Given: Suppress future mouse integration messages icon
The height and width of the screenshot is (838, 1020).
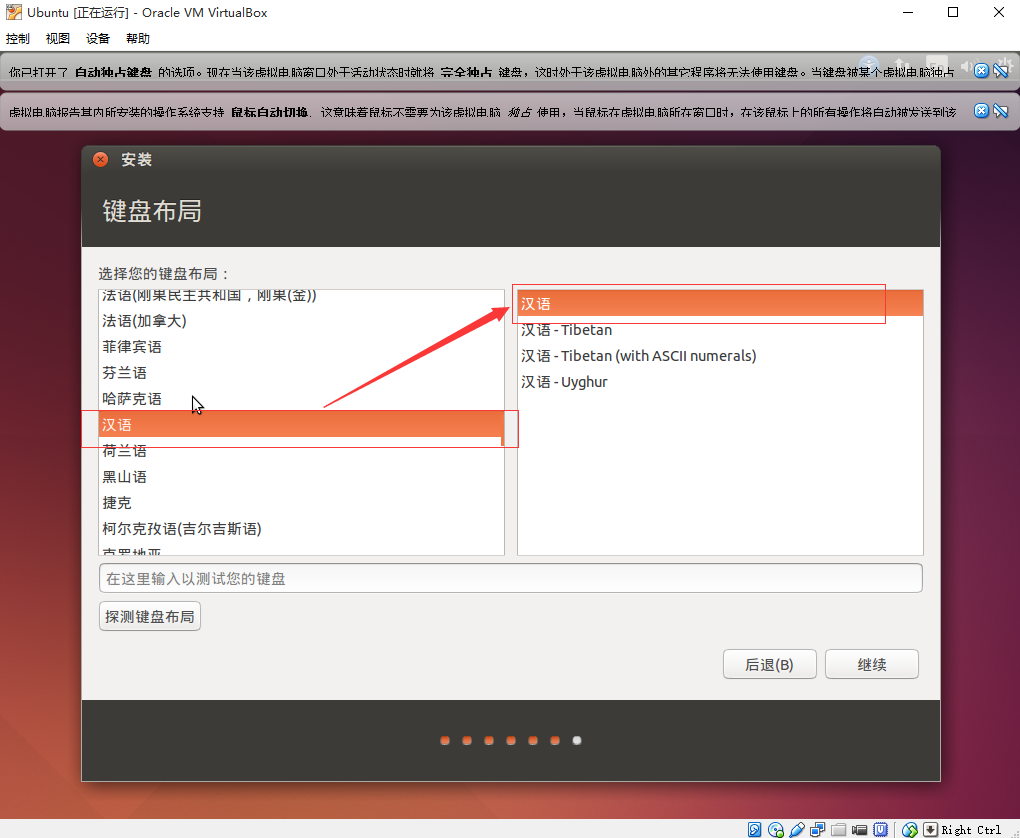Looking at the screenshot, I should click(1001, 111).
